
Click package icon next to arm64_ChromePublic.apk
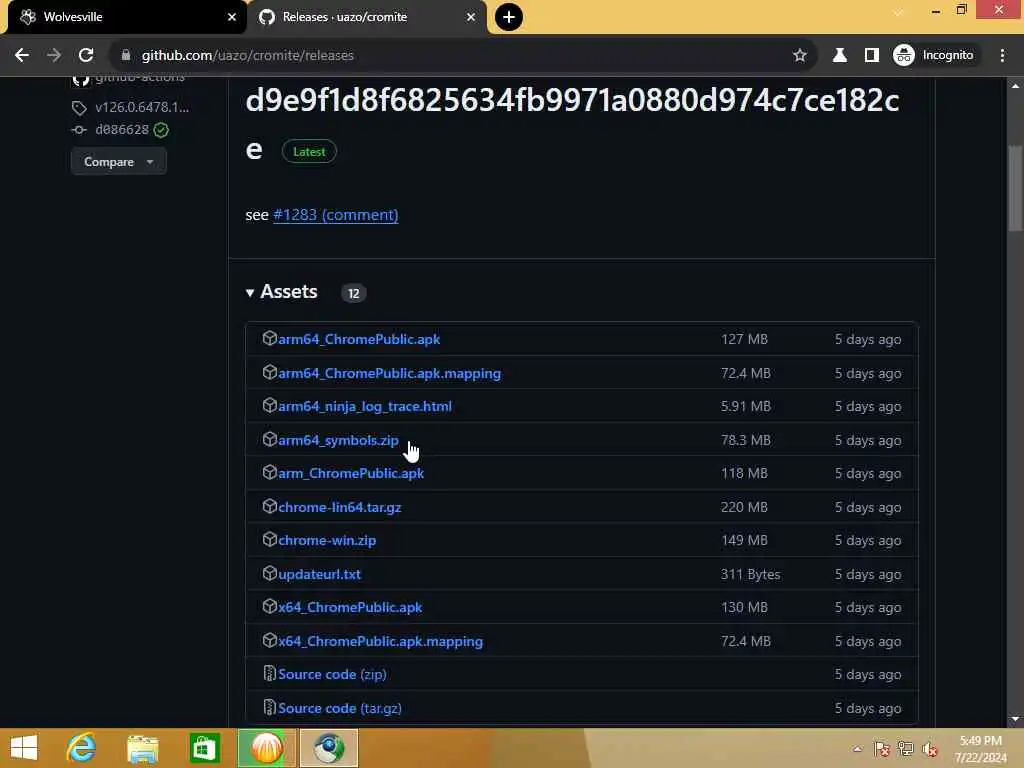270,338
